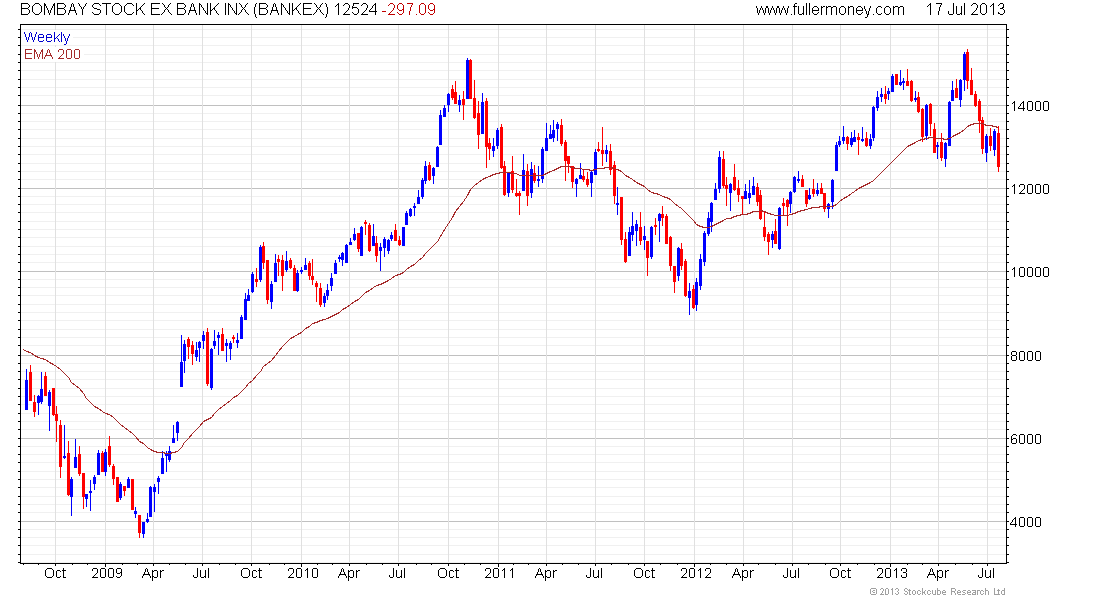Open the www.fullermoney.com link text
Image resolution: width=1100 pixels, height=600 pixels.
click(830, 10)
